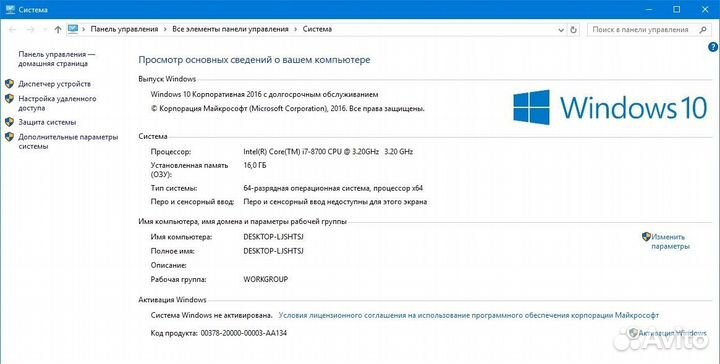The width and height of the screenshot is (720, 364).
Task: Click shield icon next to Изменить параметры
Action: pos(646,237)
